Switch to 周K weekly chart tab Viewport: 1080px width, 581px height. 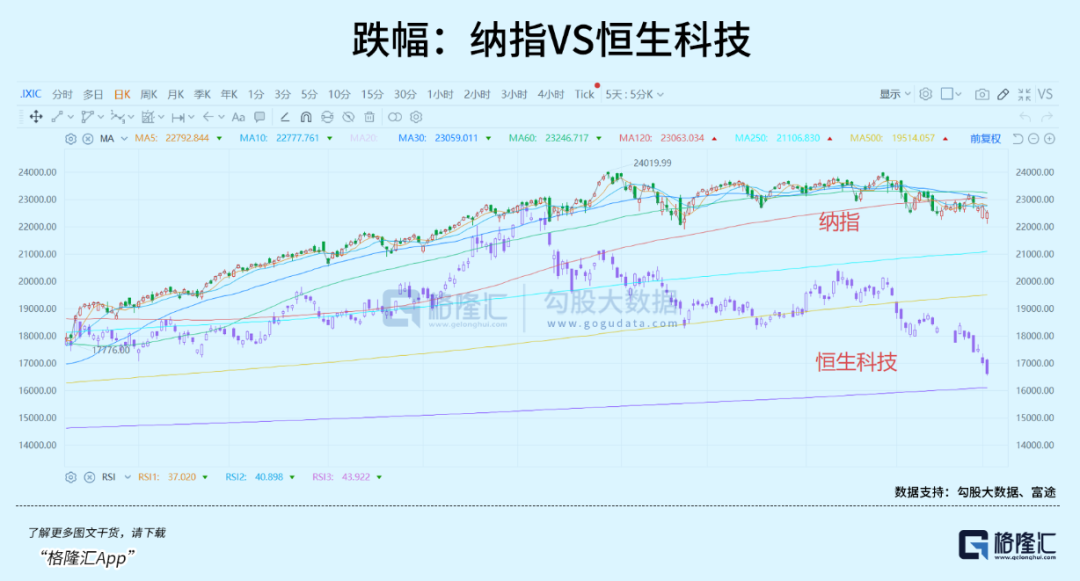(x=149, y=94)
